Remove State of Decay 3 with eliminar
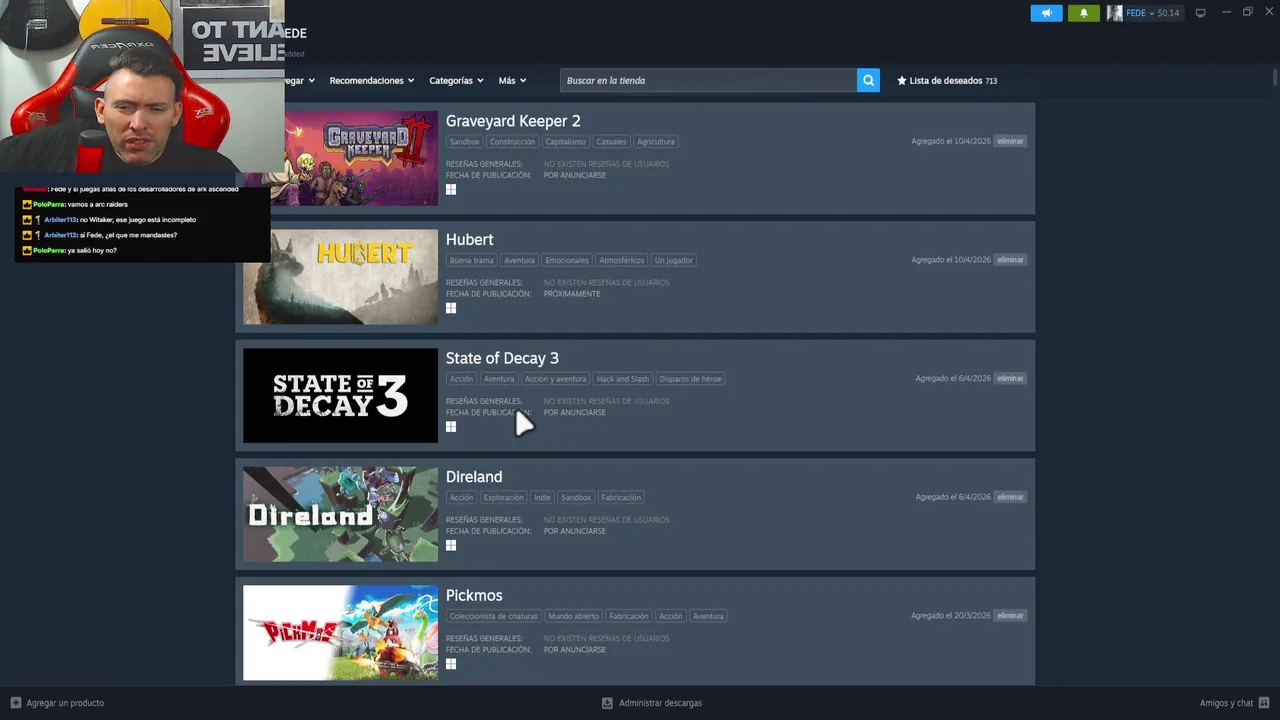The width and height of the screenshot is (1280, 720). (x=1010, y=379)
